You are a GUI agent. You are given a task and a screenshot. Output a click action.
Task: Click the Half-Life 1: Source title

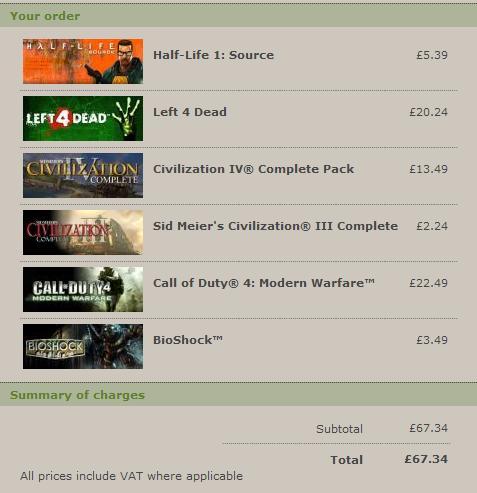tap(213, 55)
